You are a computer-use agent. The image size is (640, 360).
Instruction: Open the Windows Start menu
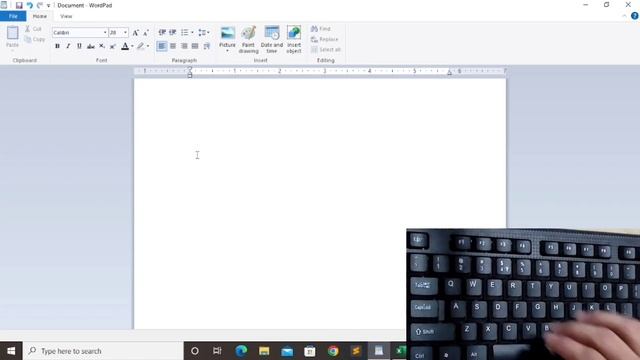[x=11, y=351]
